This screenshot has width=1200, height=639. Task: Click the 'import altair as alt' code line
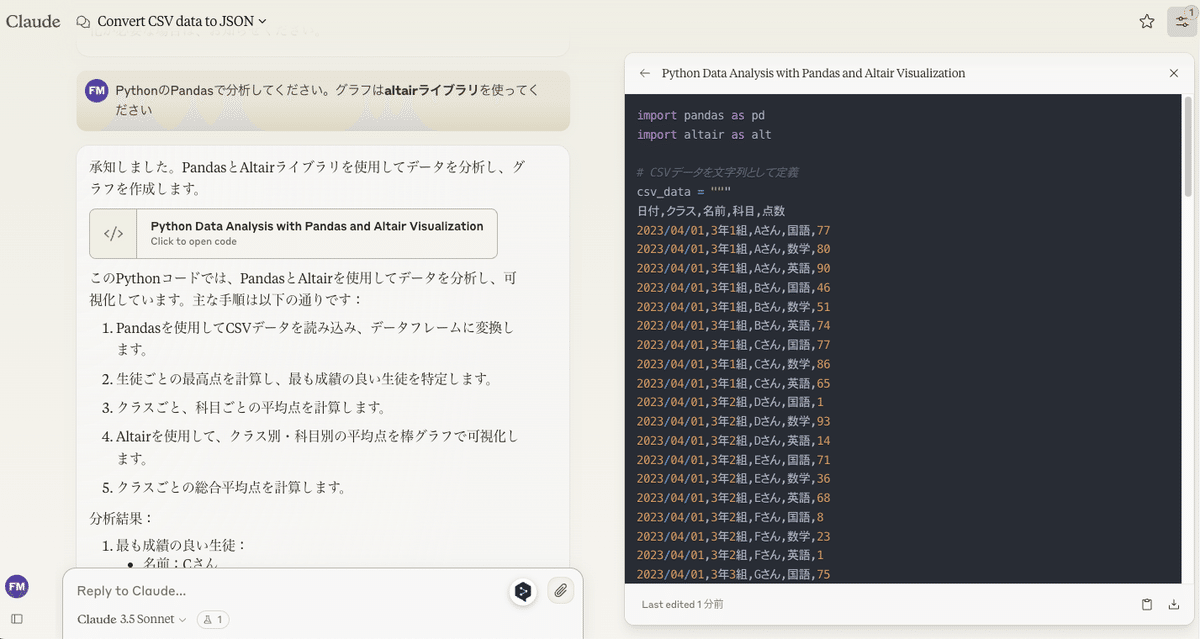704,134
